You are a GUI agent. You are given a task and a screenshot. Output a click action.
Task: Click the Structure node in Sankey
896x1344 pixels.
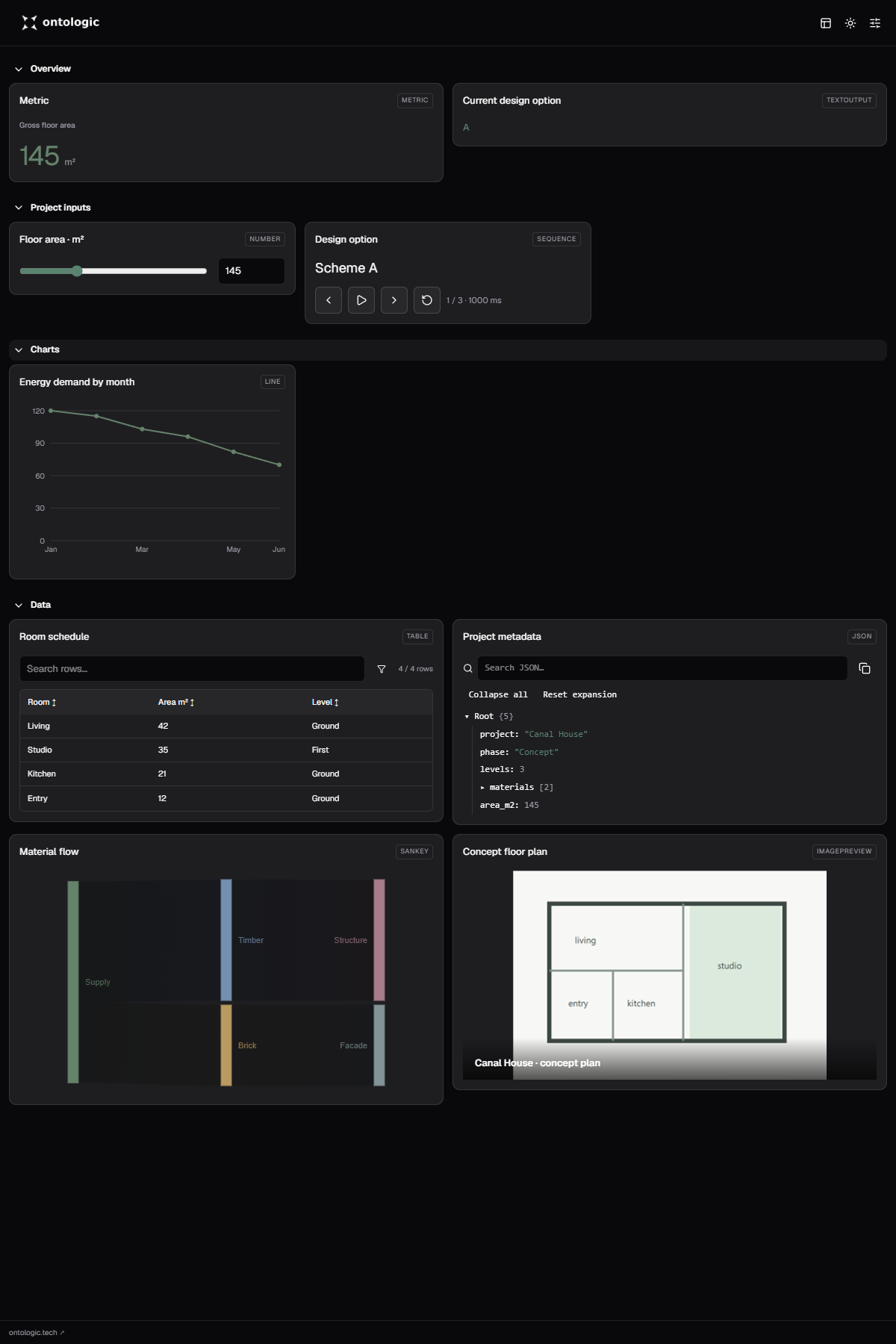point(379,940)
